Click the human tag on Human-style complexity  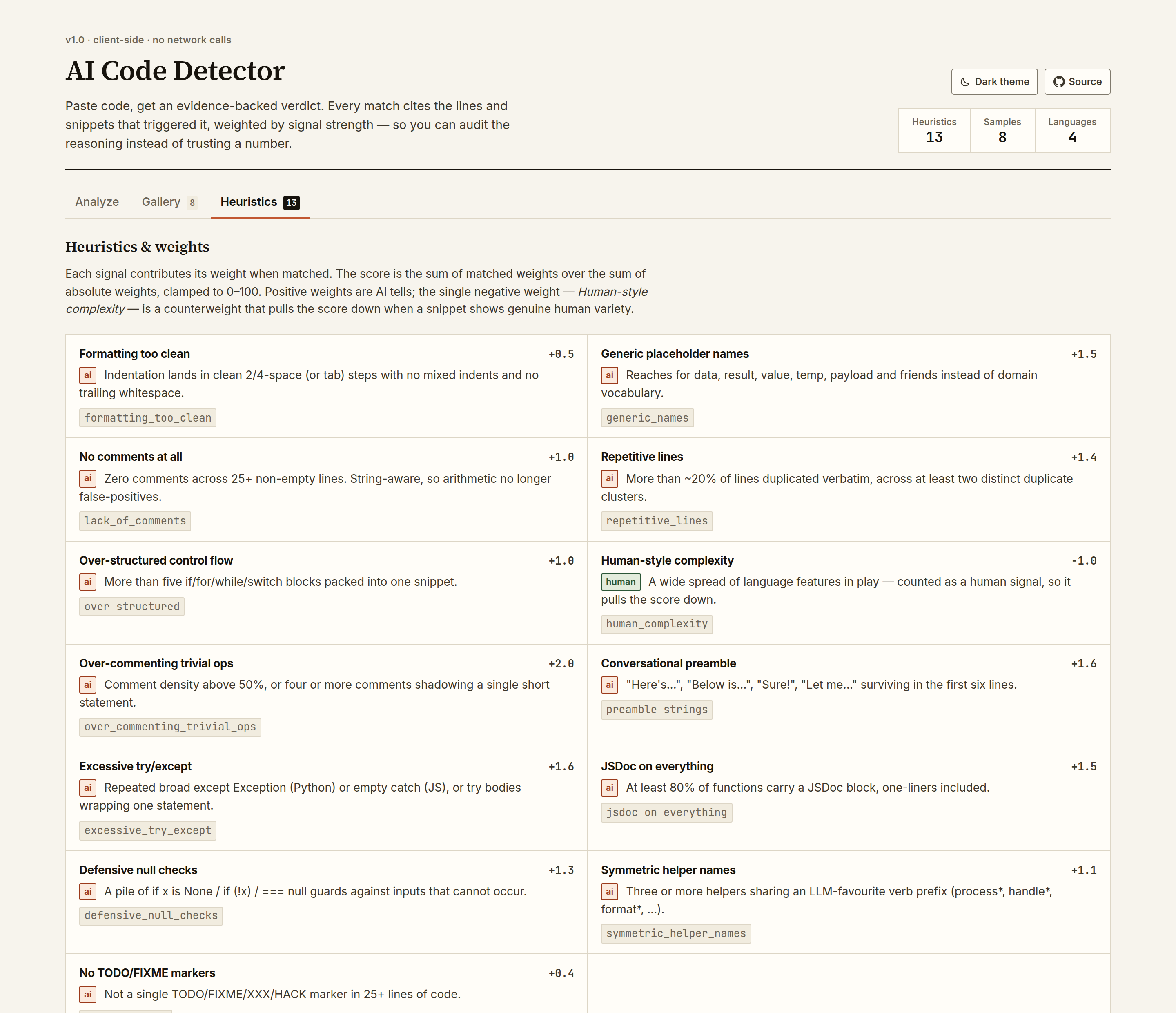coord(621,582)
